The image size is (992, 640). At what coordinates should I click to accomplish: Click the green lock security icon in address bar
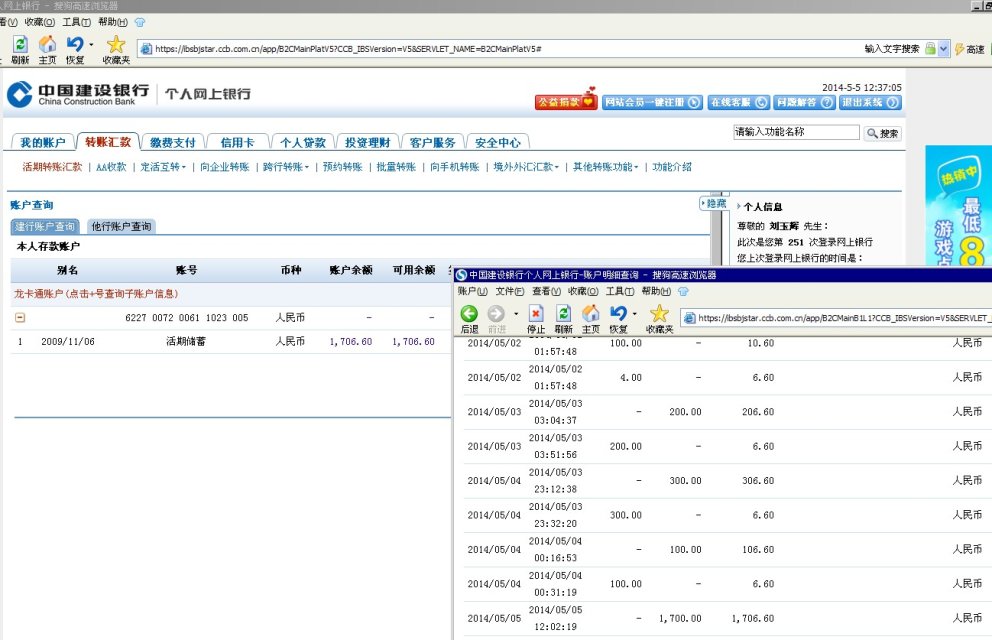[x=930, y=49]
